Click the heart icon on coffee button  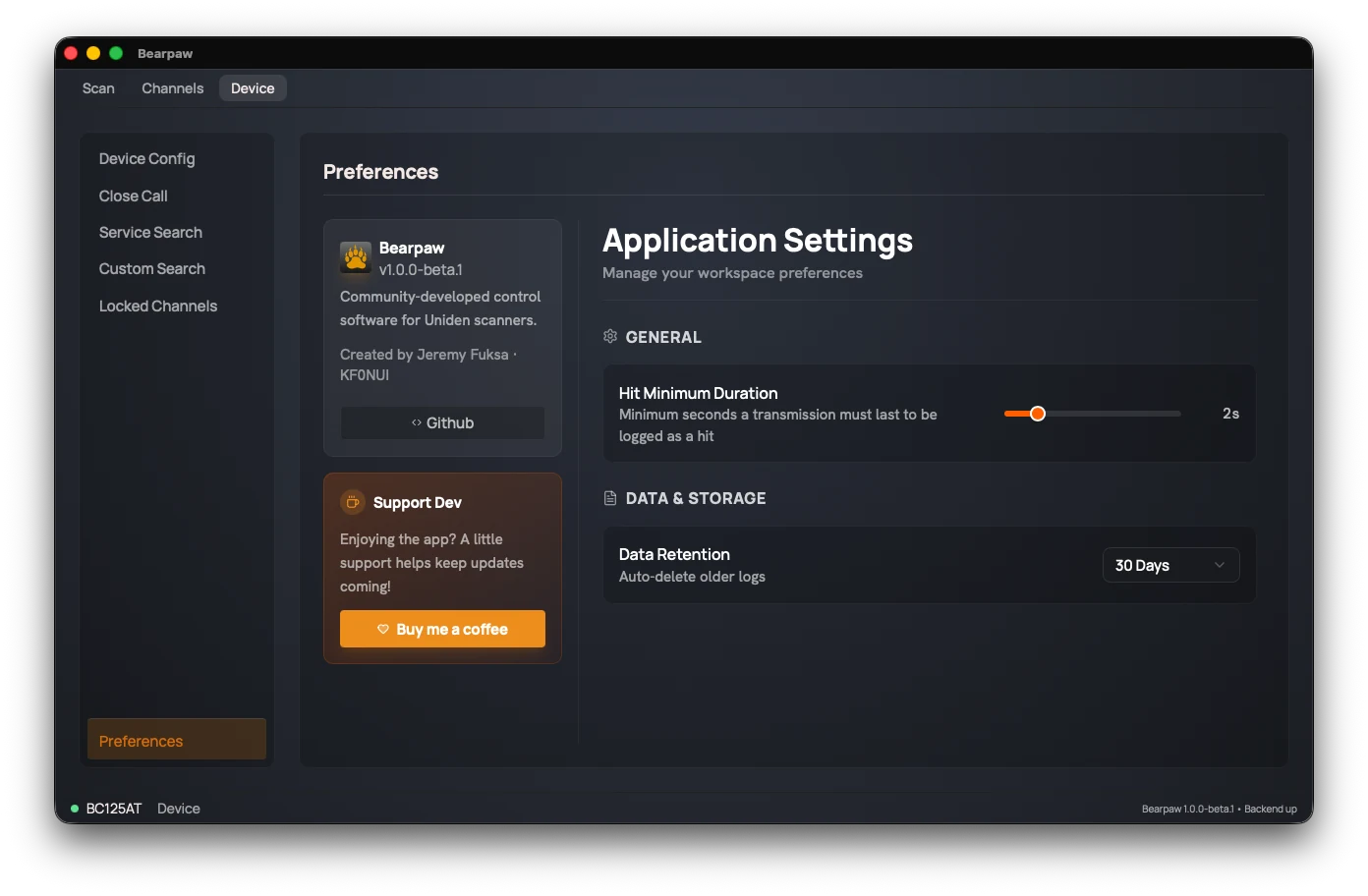point(383,629)
